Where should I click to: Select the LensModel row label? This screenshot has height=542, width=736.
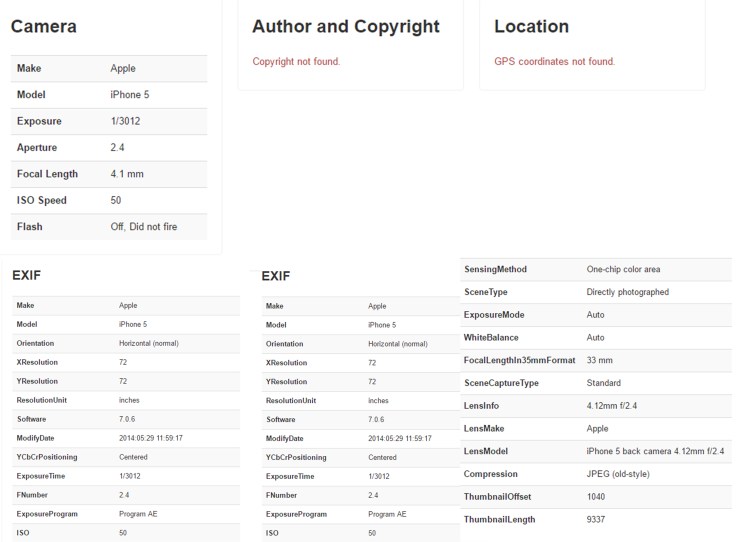(487, 451)
